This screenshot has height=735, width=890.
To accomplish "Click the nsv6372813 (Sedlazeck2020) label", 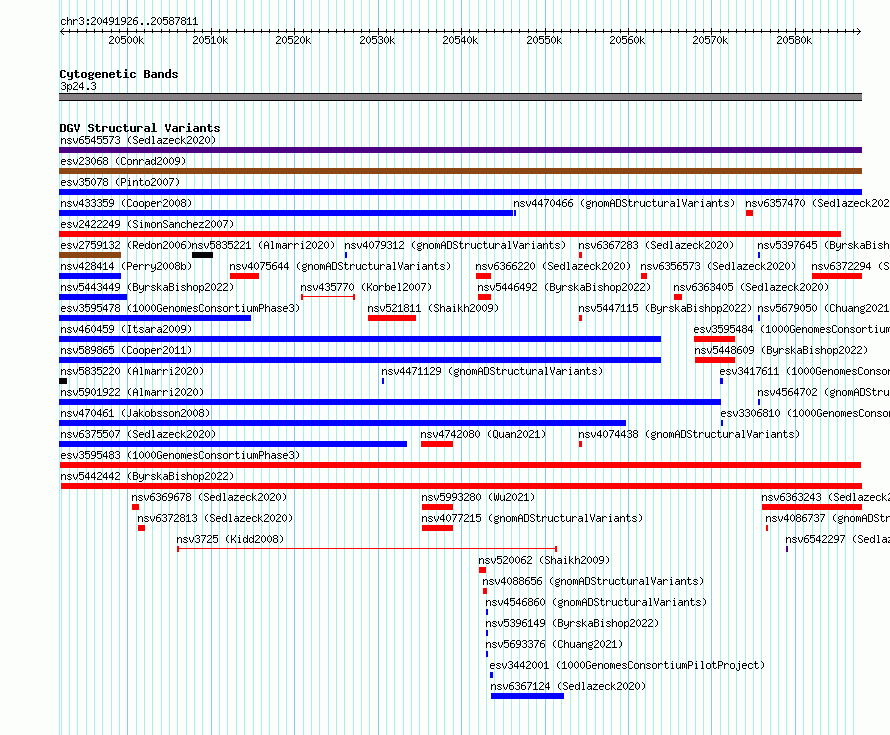I will [x=215, y=518].
